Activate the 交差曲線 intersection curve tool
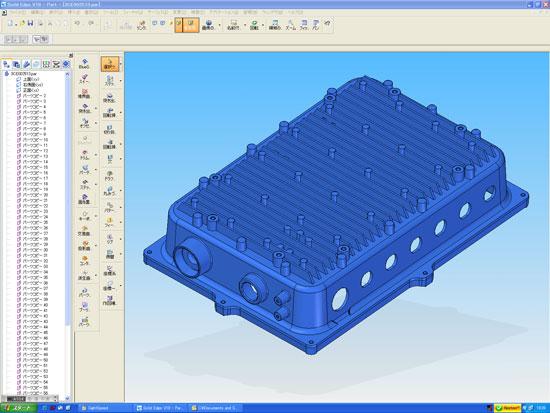This screenshot has width=550, height=413. [x=85, y=231]
